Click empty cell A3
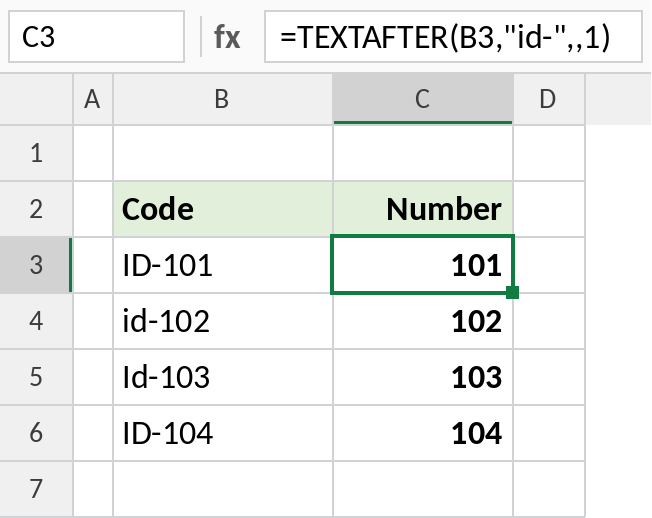The image size is (652, 518). click(93, 265)
